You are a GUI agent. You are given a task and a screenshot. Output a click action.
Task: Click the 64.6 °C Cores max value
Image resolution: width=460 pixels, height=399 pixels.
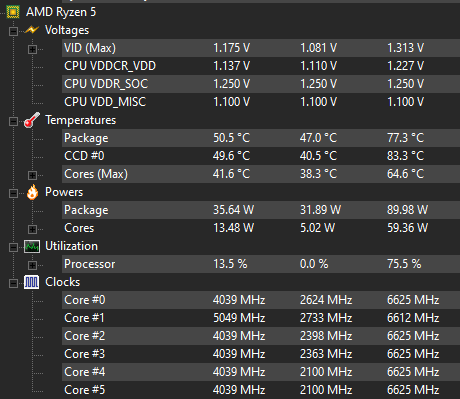pyautogui.click(x=405, y=174)
